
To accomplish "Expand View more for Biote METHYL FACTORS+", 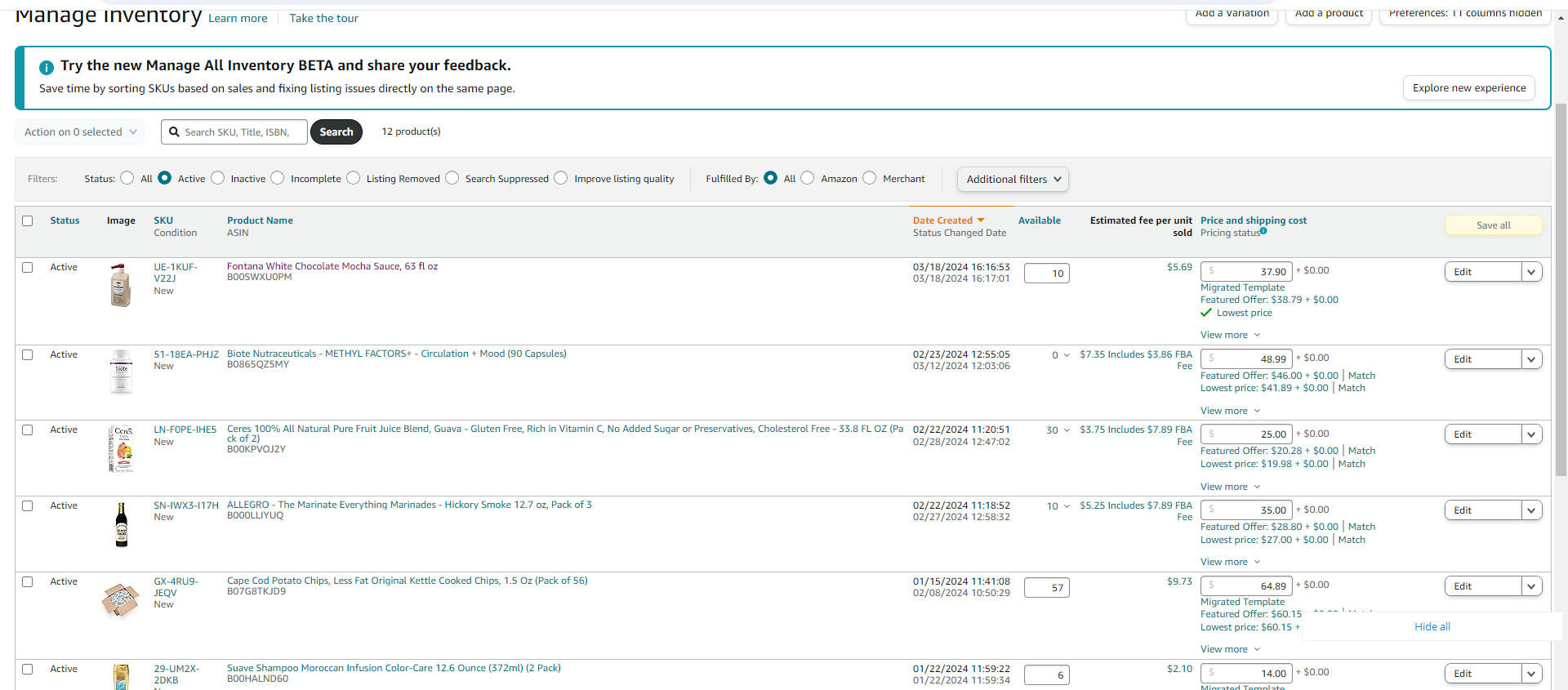I will 1230,411.
